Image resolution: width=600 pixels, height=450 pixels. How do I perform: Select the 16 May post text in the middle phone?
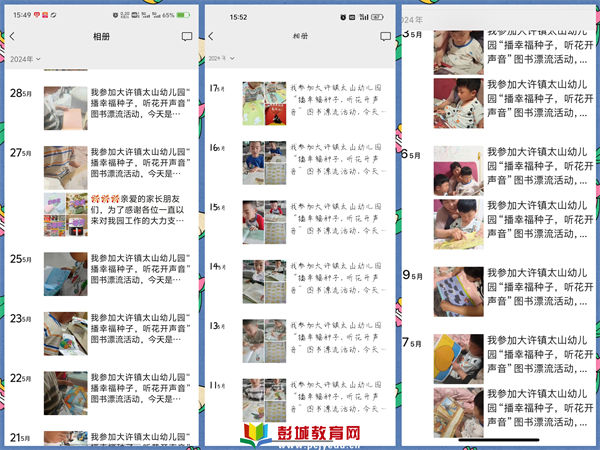(338, 159)
